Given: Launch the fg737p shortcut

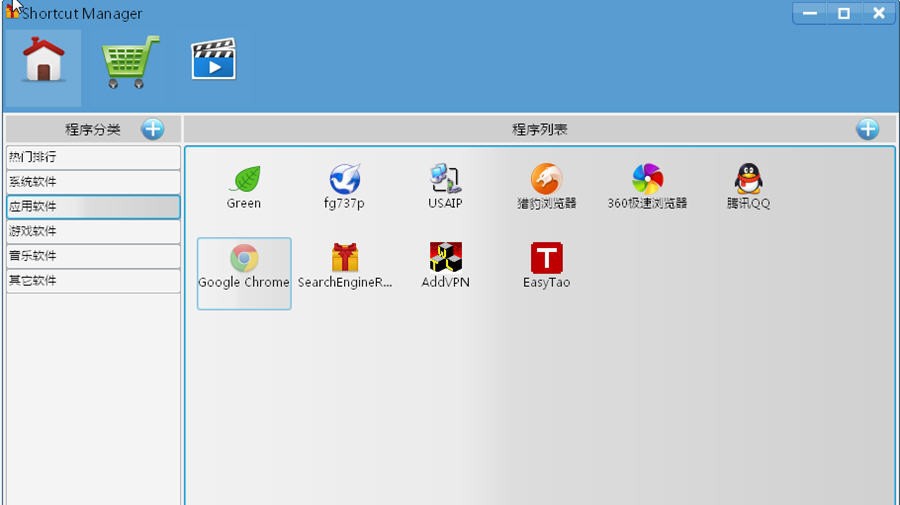Looking at the screenshot, I should (344, 187).
